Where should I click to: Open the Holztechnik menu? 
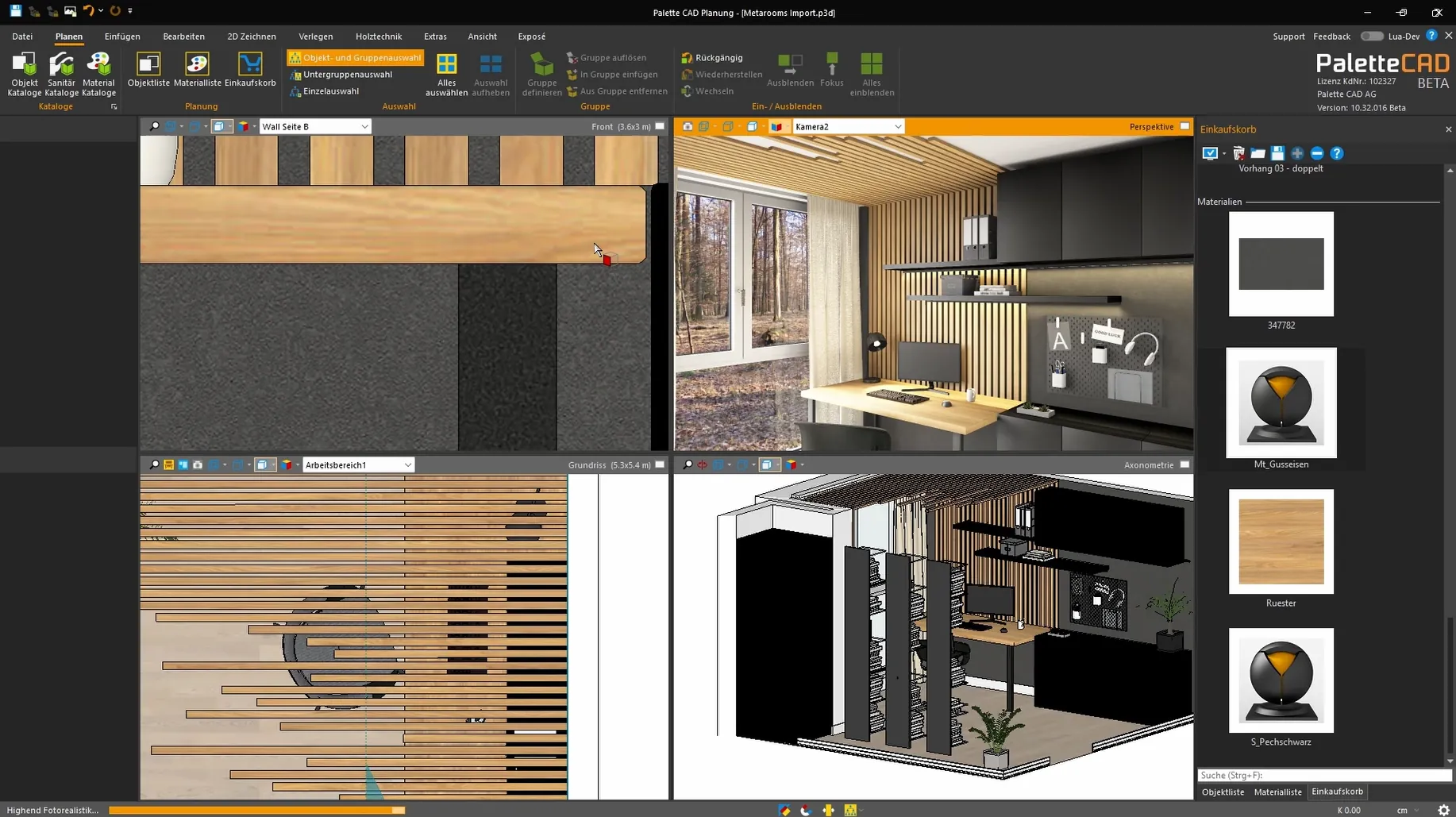(x=378, y=37)
